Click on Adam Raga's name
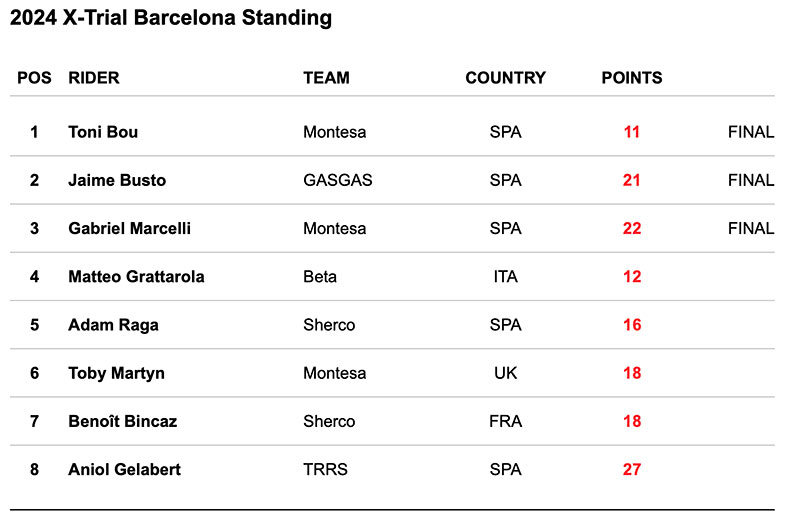Screen dimensions: 800x521 click(x=113, y=325)
